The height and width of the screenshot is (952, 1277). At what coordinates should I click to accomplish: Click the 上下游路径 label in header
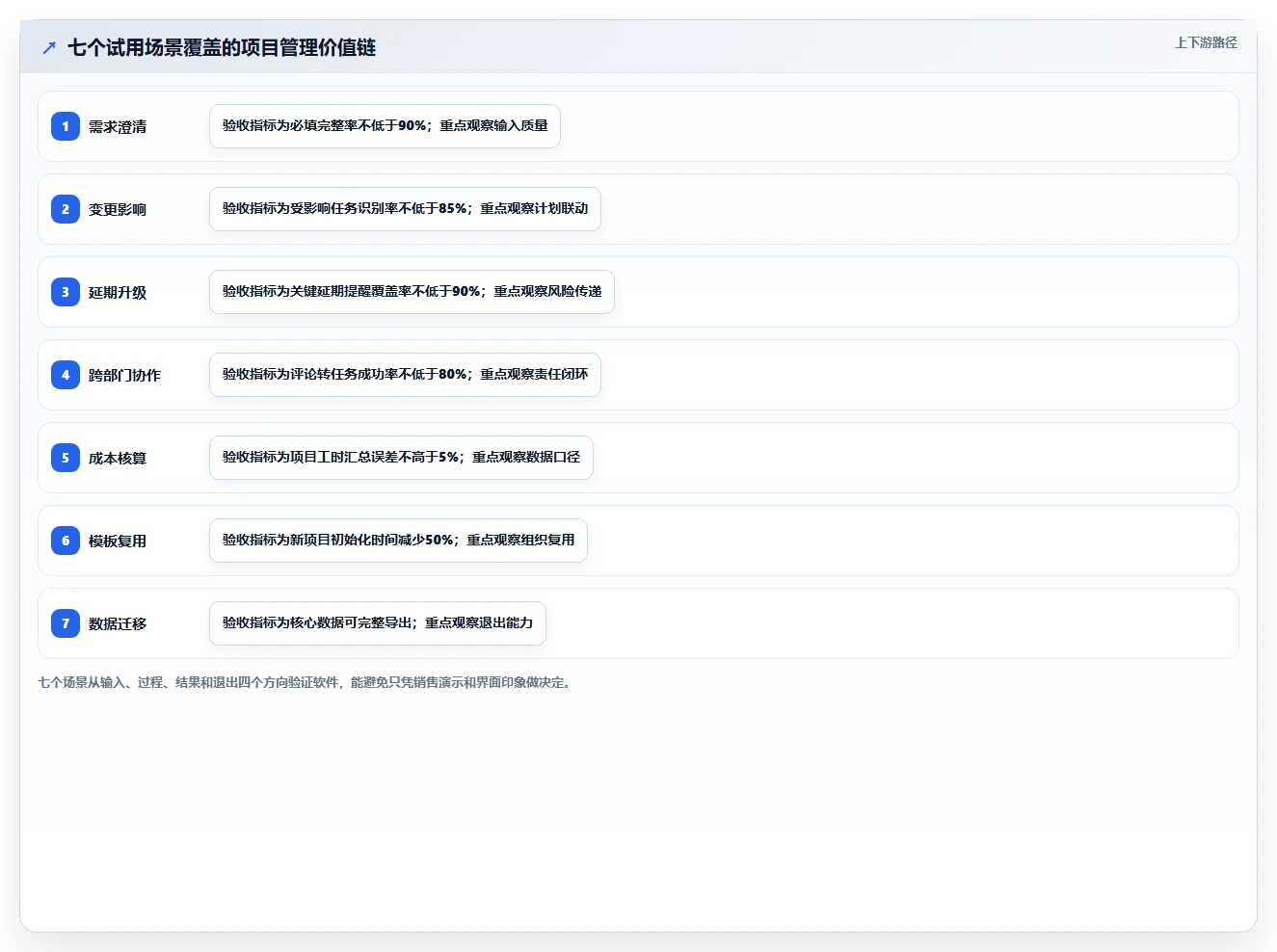coord(1206,42)
